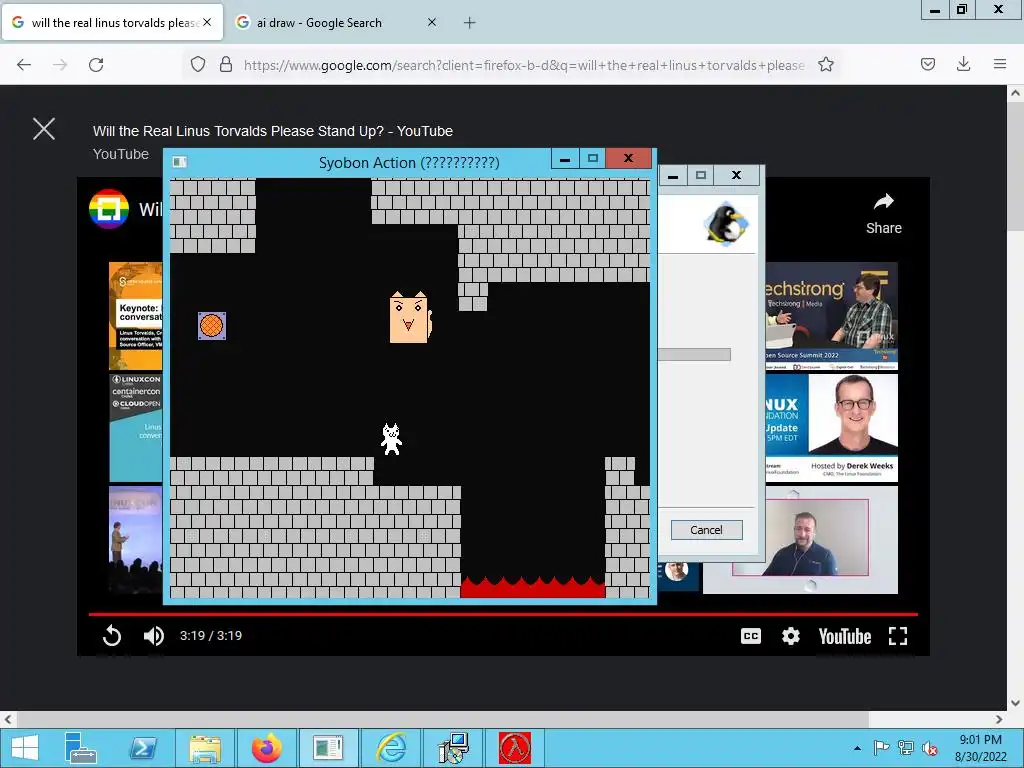1024x768 pixels.
Task: Click the muted volume tray icon
Action: [x=929, y=748]
